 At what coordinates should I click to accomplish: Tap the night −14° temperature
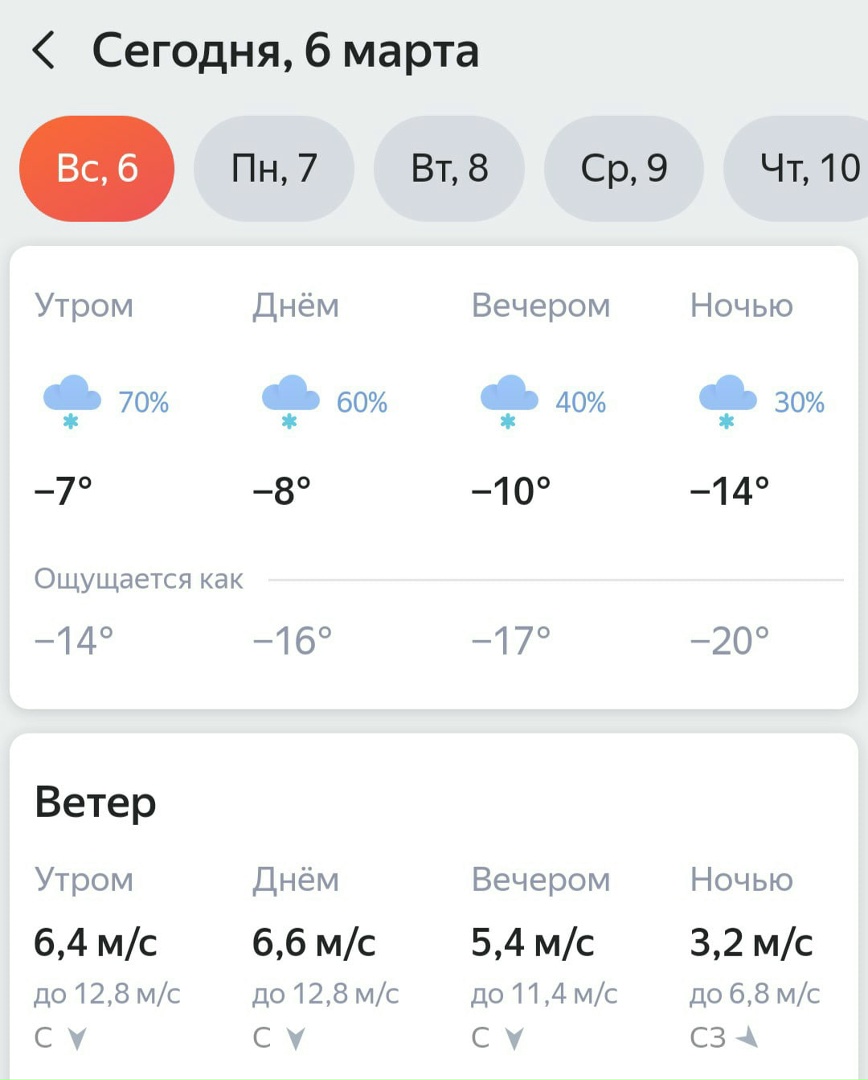(730, 491)
